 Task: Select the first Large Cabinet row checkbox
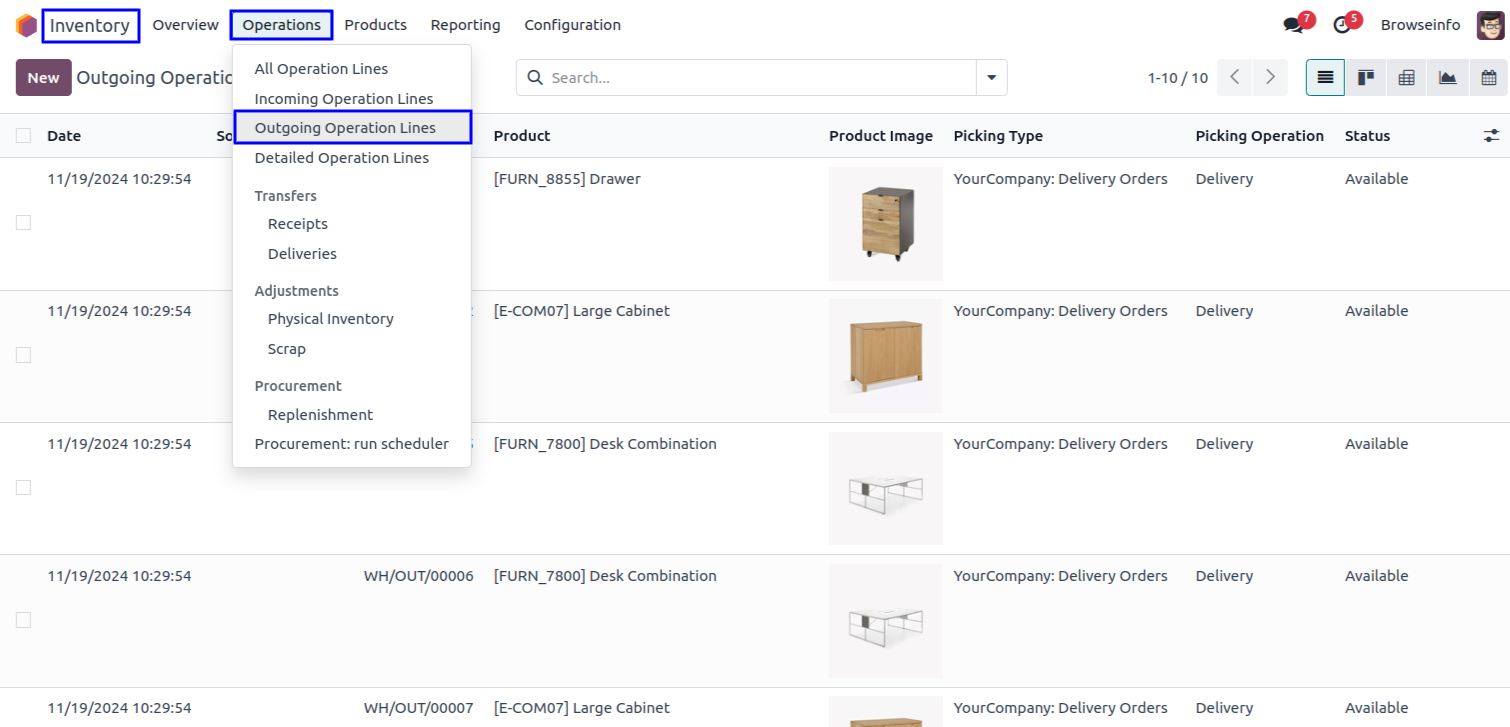pyautogui.click(x=24, y=355)
